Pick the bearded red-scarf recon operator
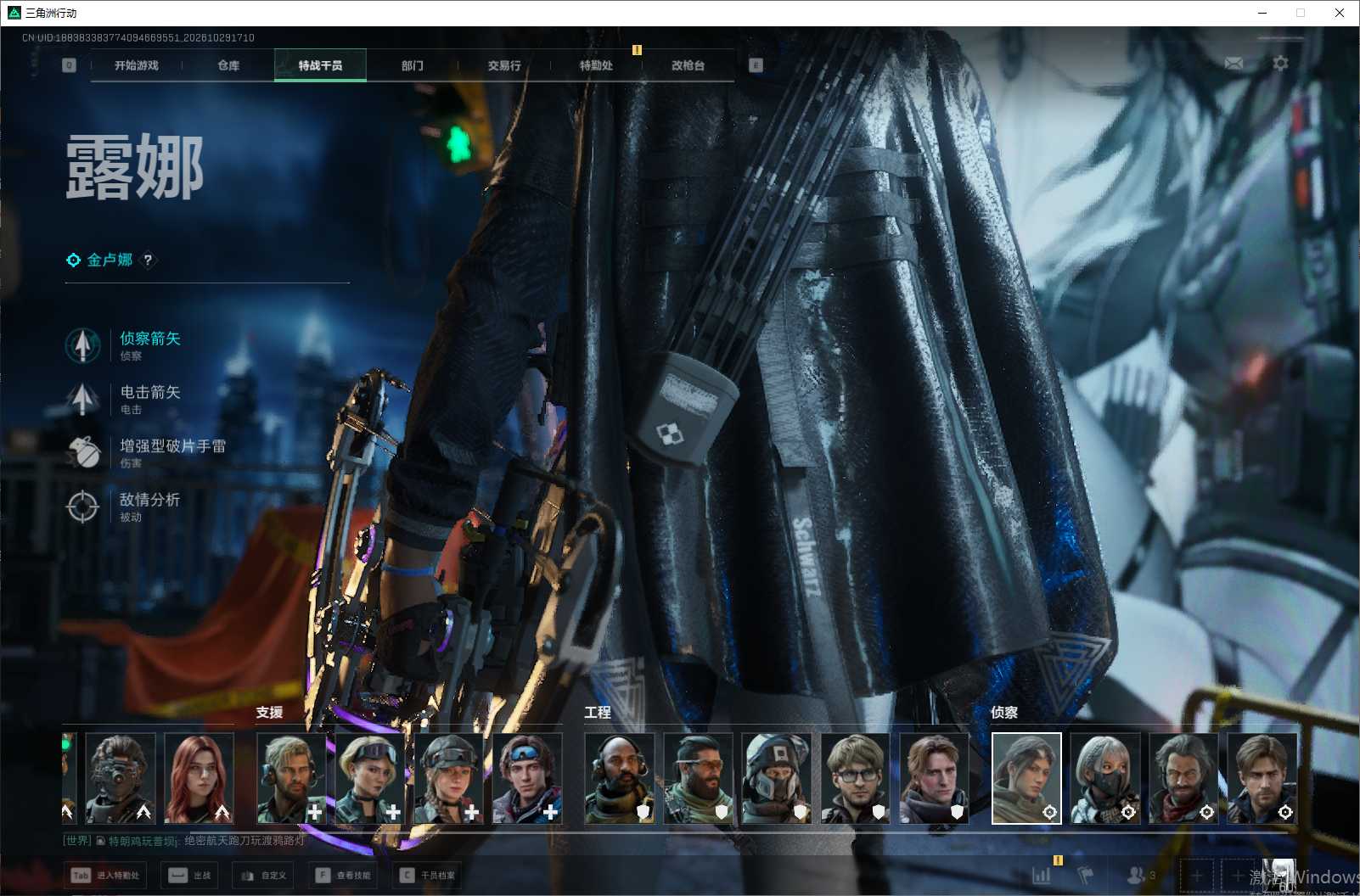This screenshot has height=896, width=1360. click(x=1183, y=778)
